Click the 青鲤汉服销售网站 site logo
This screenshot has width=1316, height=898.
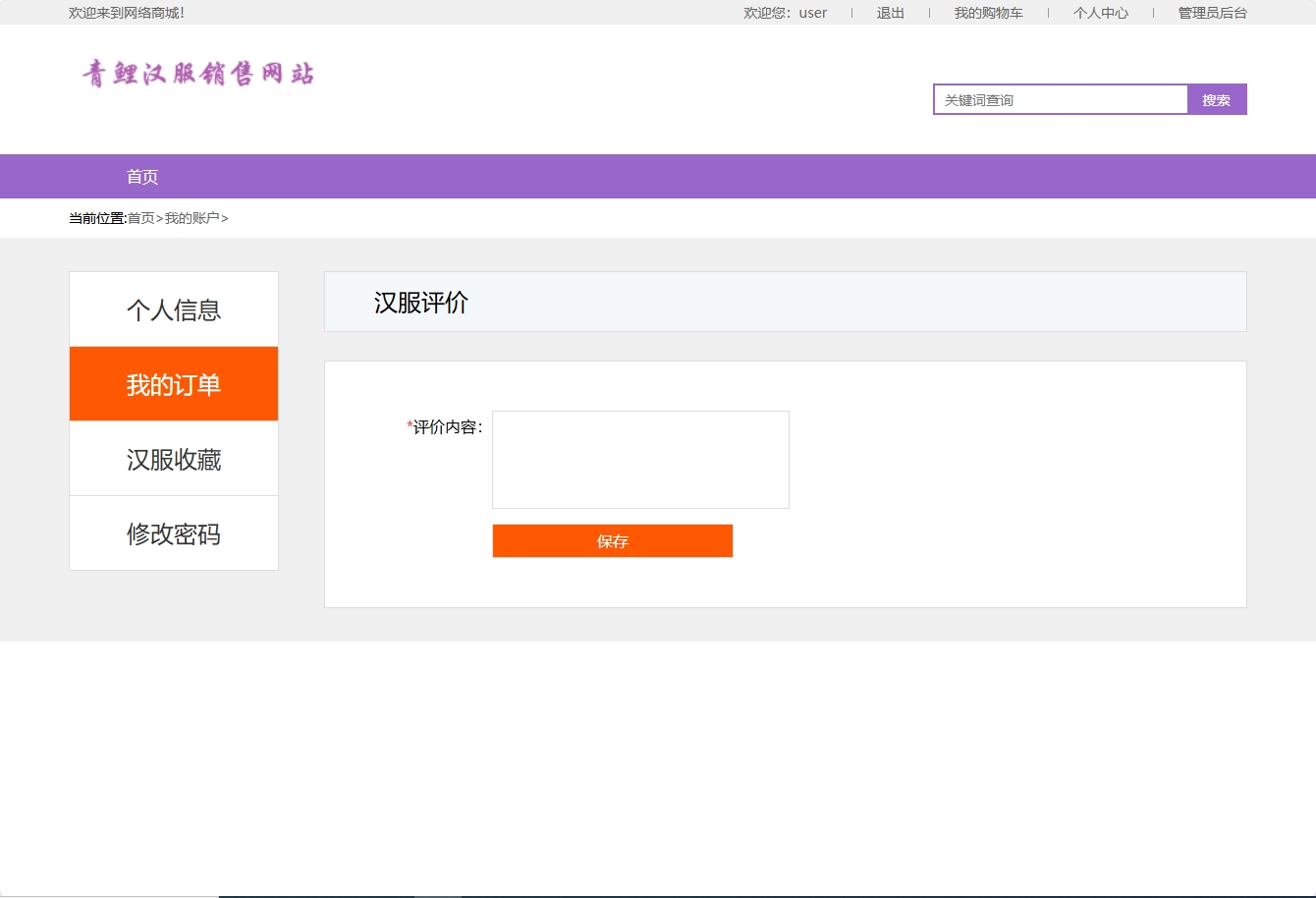point(197,74)
